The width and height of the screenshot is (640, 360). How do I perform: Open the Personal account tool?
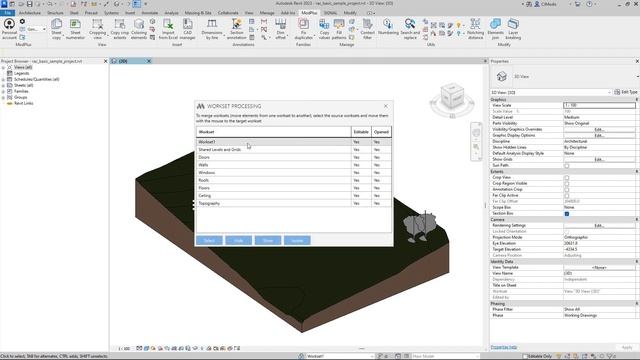[x=9, y=29]
